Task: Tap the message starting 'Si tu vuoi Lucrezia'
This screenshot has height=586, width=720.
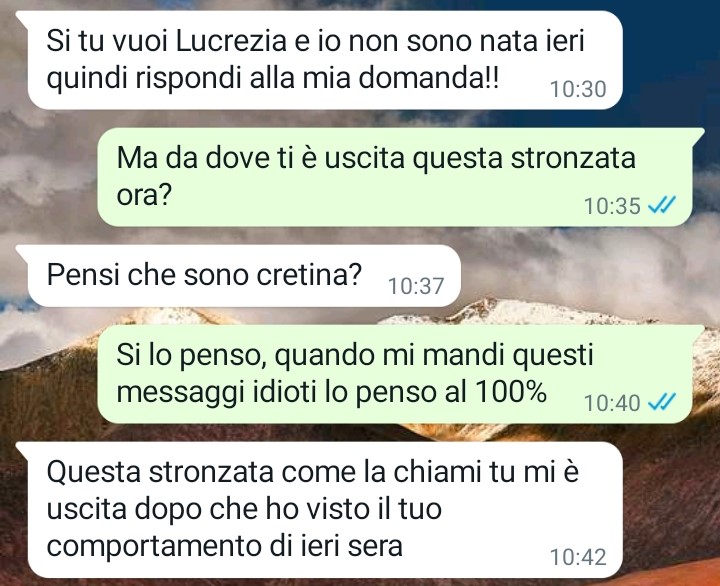Action: [325, 60]
